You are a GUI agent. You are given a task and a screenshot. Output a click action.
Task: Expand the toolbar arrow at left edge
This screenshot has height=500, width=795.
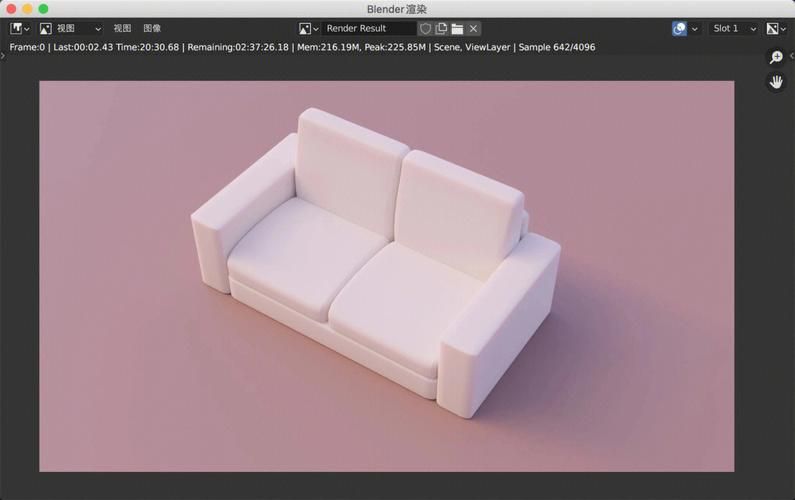[x=3, y=56]
